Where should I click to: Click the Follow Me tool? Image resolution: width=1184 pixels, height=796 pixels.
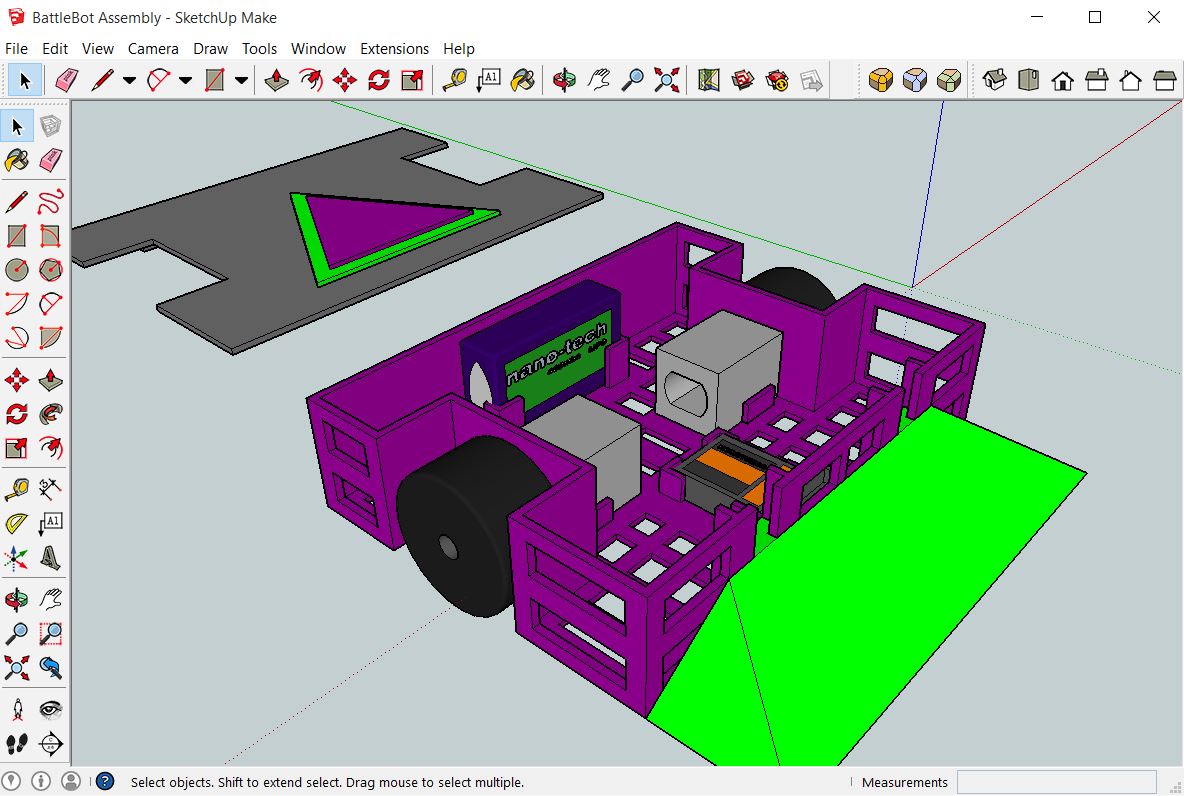(x=50, y=413)
